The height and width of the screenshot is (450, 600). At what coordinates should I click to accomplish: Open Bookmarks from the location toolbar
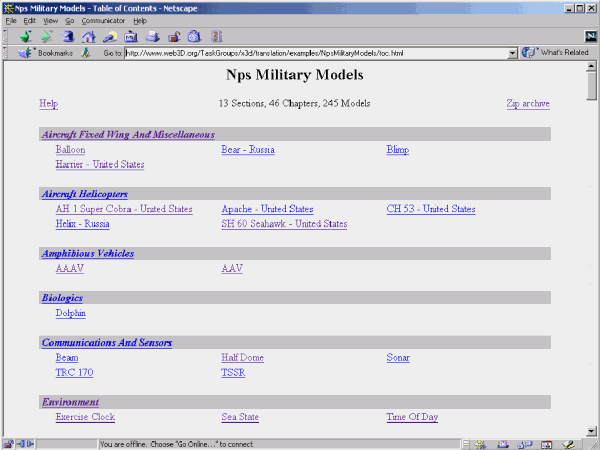point(47,53)
